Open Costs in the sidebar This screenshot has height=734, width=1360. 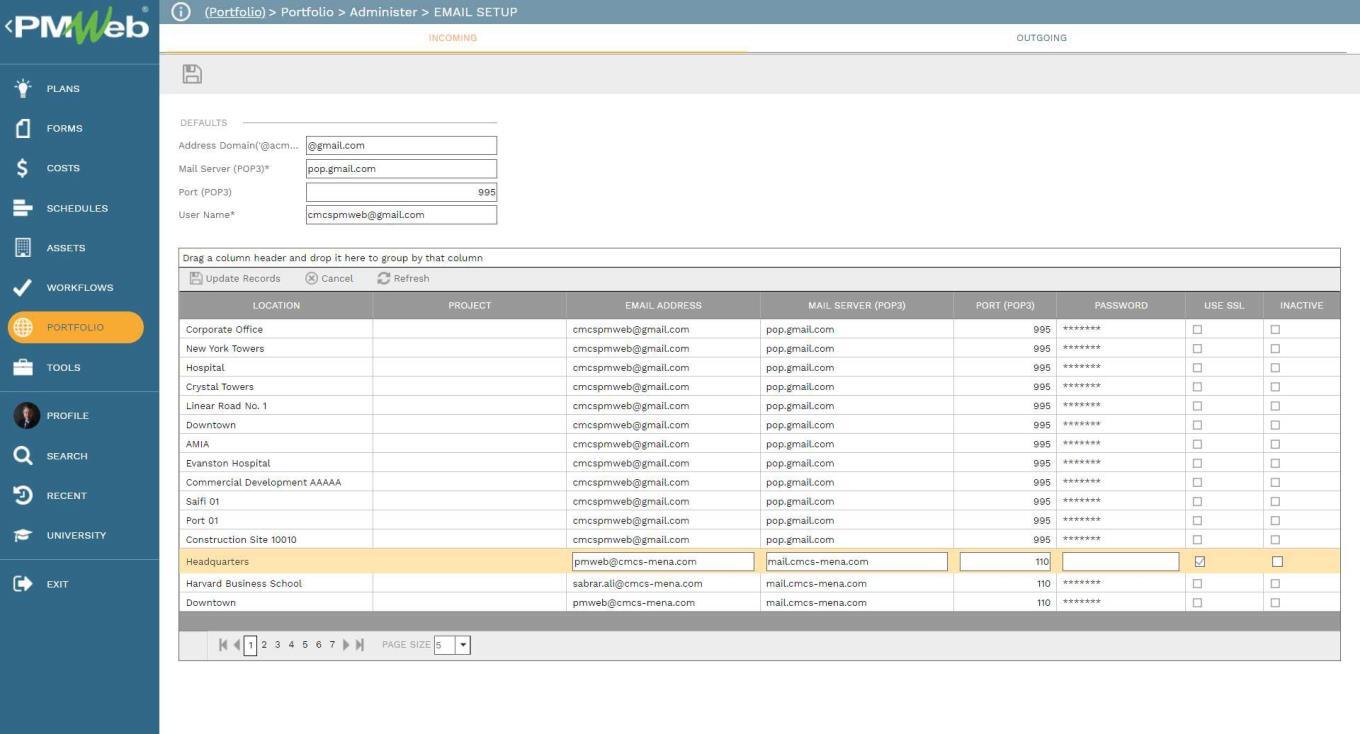[62, 168]
